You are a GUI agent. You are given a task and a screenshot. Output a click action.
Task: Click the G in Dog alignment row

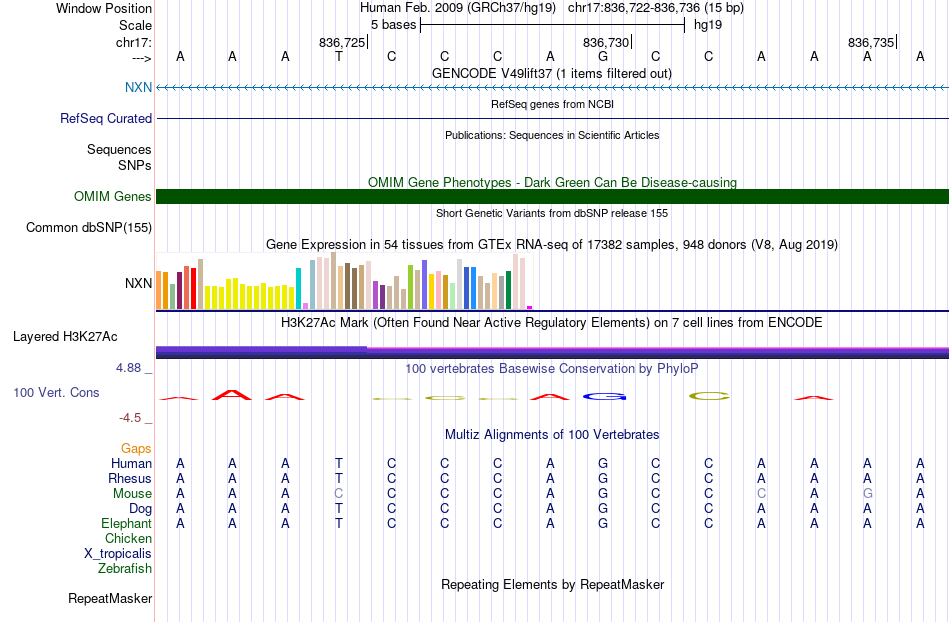point(603,509)
